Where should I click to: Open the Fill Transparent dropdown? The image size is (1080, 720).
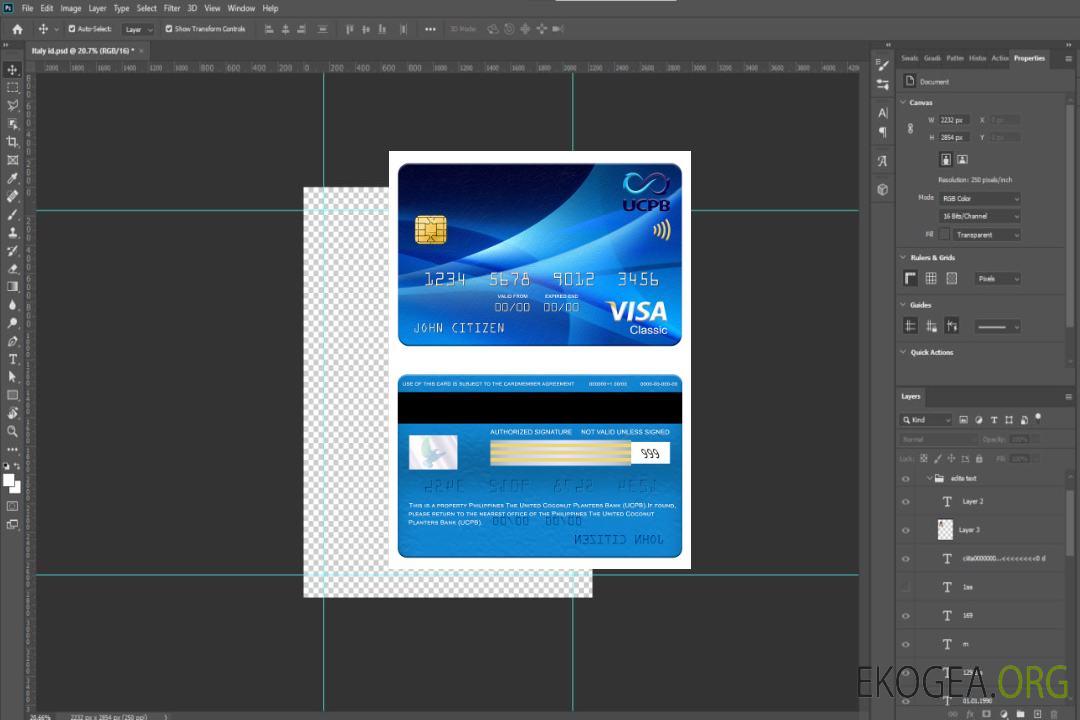tap(986, 235)
